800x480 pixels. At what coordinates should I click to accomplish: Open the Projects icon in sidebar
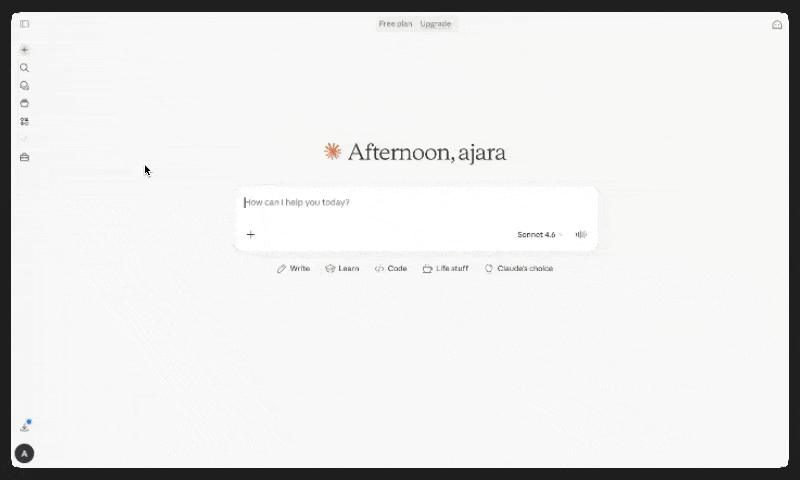(24, 104)
